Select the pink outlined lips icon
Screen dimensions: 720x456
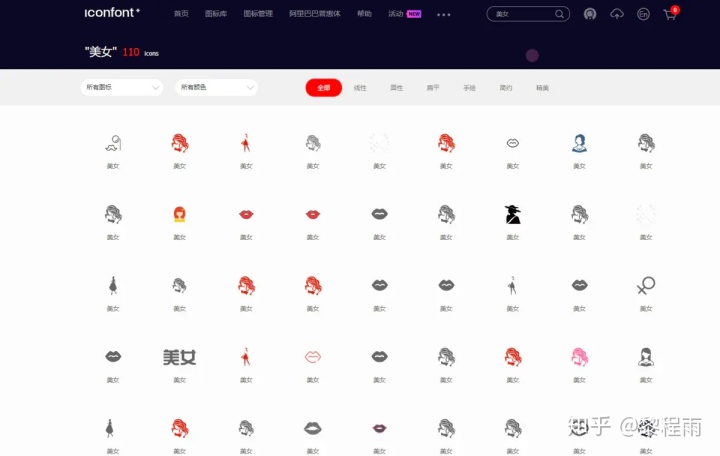[313, 357]
